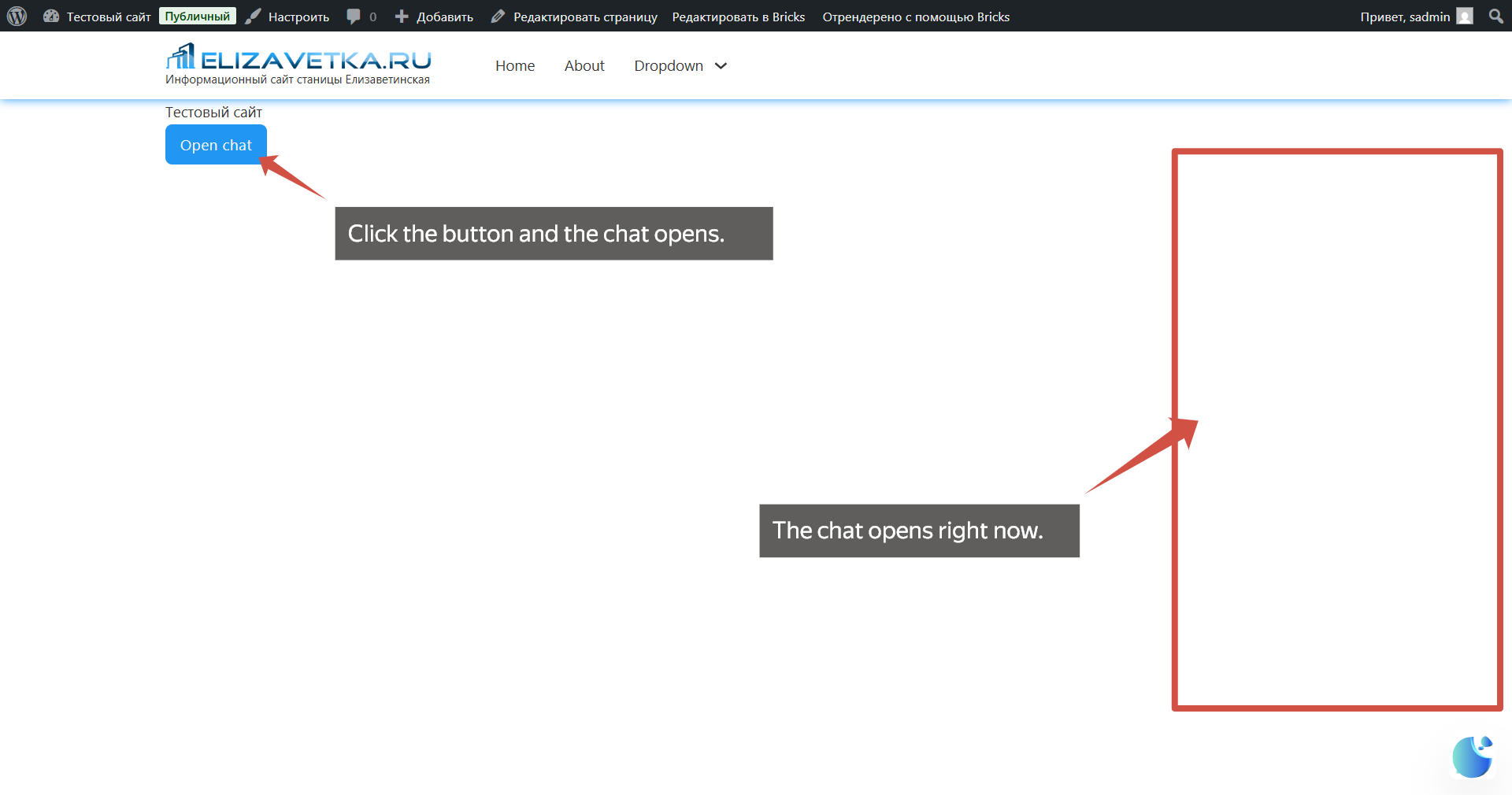Open the WordPress logo menu
The width and height of the screenshot is (1512, 795).
(17, 16)
